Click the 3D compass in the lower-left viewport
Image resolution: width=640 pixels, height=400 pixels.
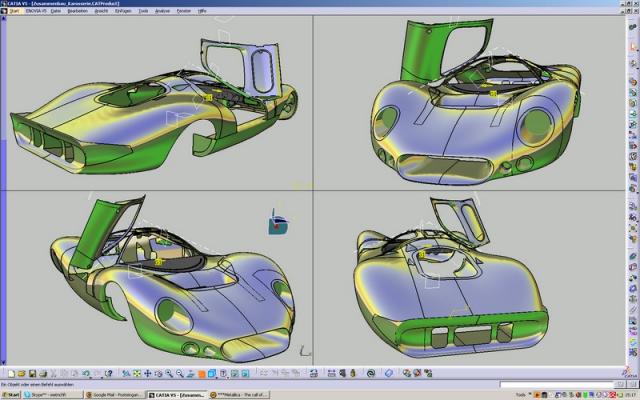[x=278, y=223]
